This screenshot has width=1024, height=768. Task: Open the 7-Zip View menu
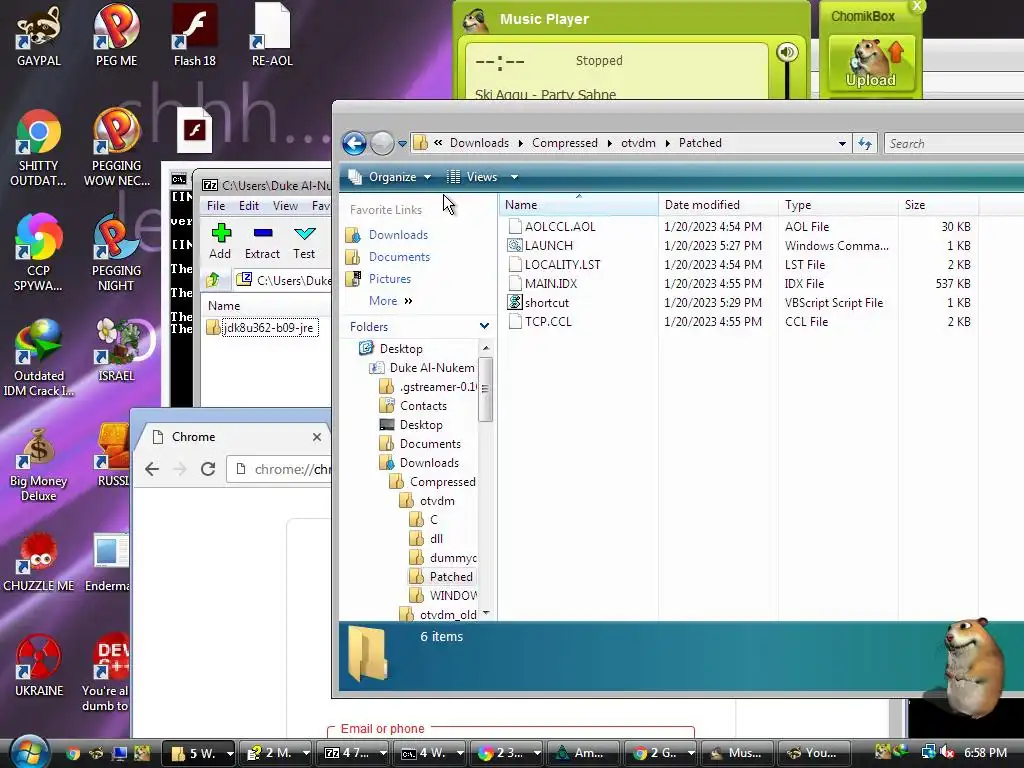coord(285,206)
